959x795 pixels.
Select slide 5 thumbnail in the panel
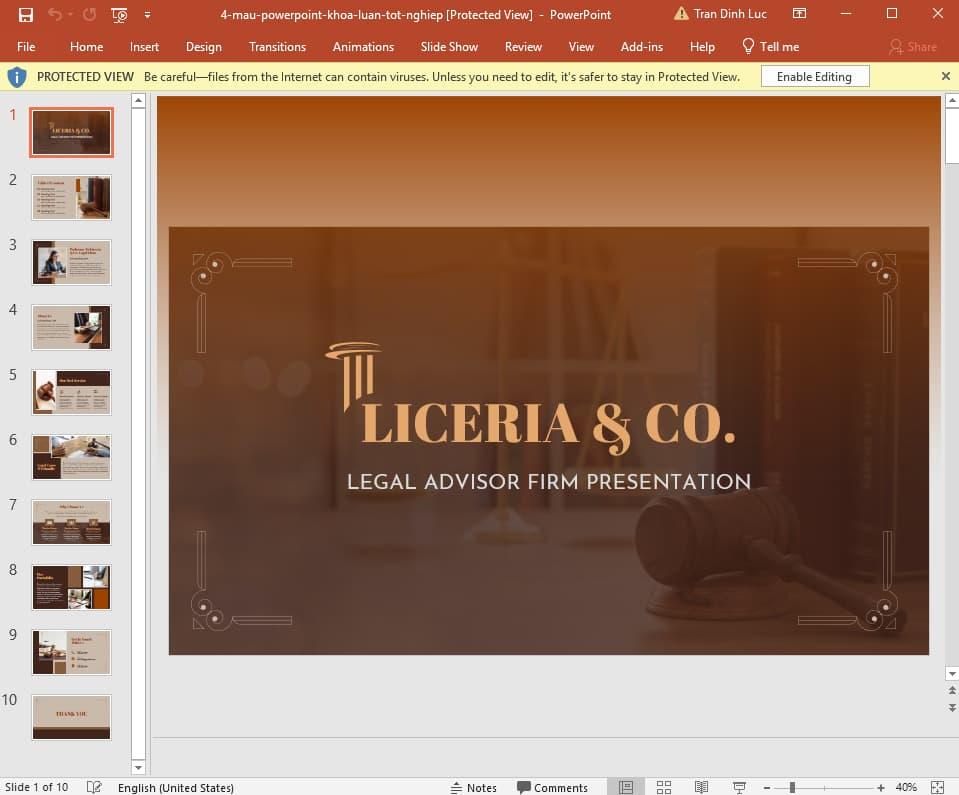[x=71, y=392]
